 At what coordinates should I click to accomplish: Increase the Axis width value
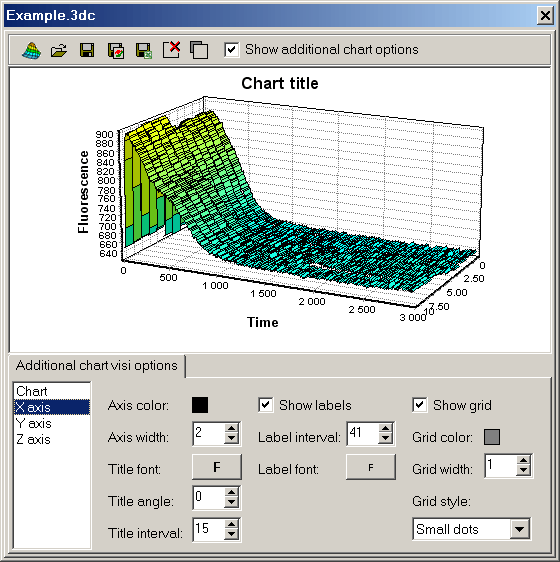click(232, 428)
